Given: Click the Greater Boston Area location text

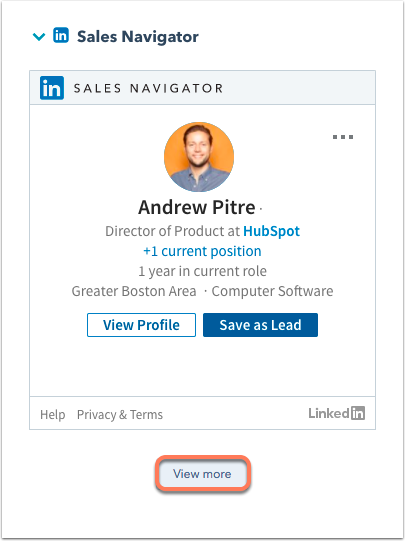Looking at the screenshot, I should click(x=134, y=291).
